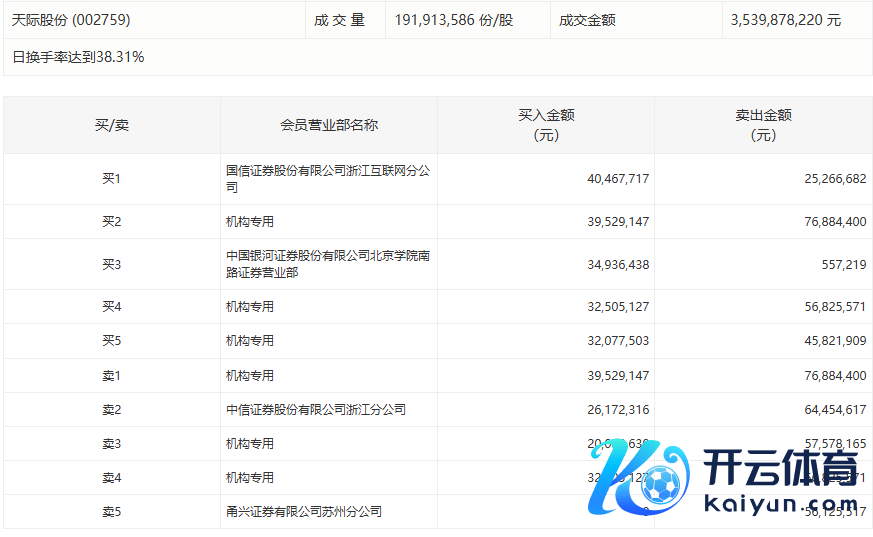Viewport: 873px width, 537px height.
Task: Open 甬兴证券有限公司苏州分公司 entry
Action: click(x=304, y=512)
